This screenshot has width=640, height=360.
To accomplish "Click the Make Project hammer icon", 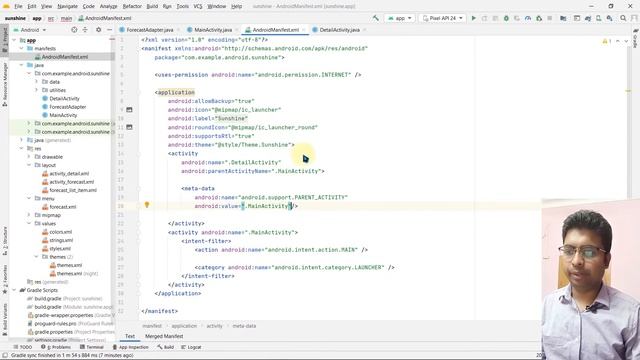I will [x=376, y=18].
